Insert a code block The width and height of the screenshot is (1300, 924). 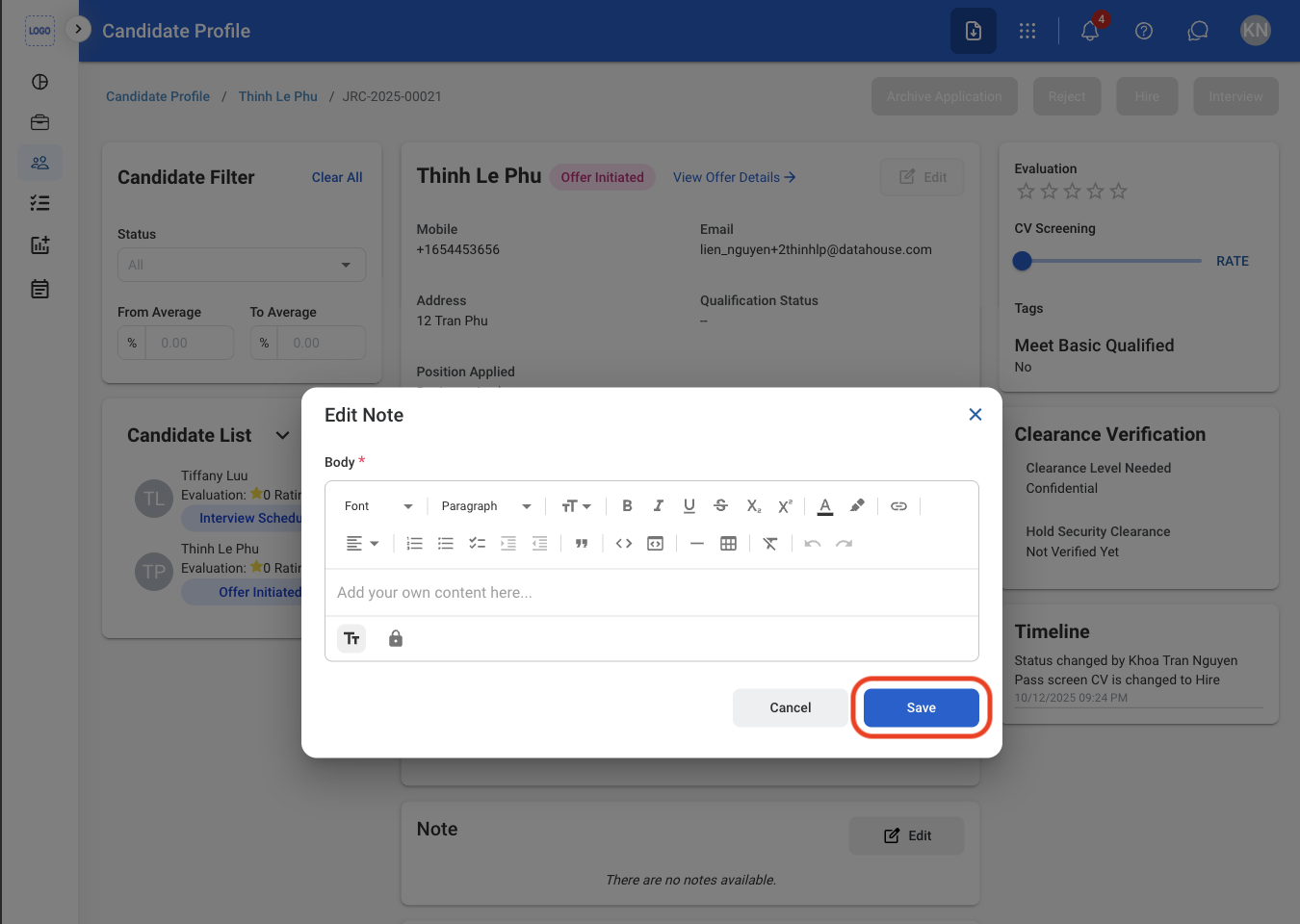pos(656,544)
